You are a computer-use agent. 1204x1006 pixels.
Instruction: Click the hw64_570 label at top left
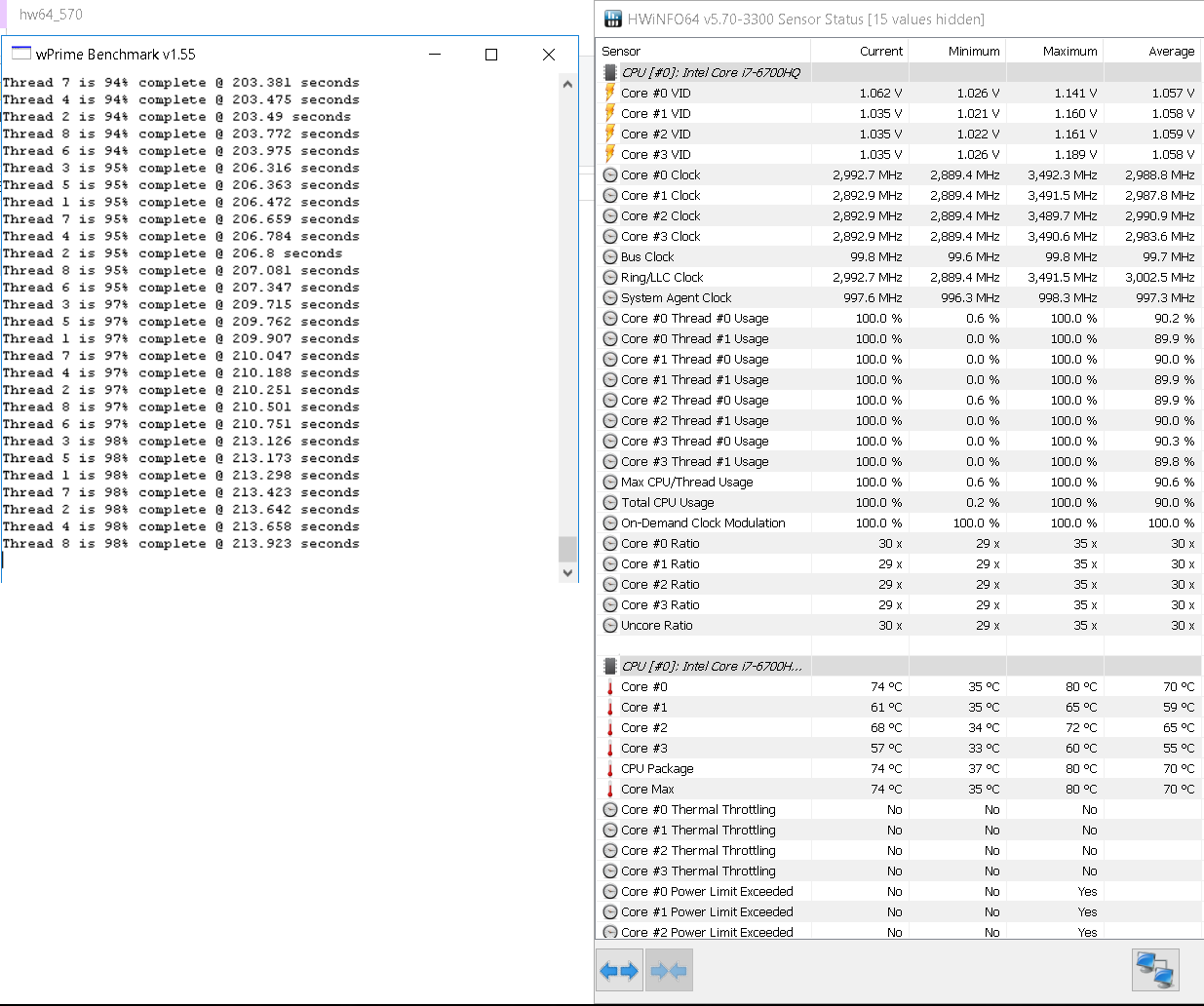coord(51,15)
